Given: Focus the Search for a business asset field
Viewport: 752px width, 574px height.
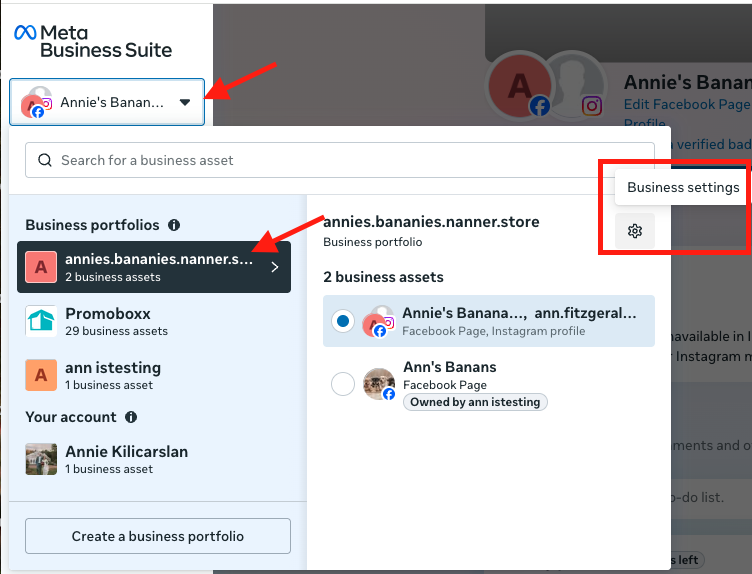Looking at the screenshot, I should (x=340, y=160).
